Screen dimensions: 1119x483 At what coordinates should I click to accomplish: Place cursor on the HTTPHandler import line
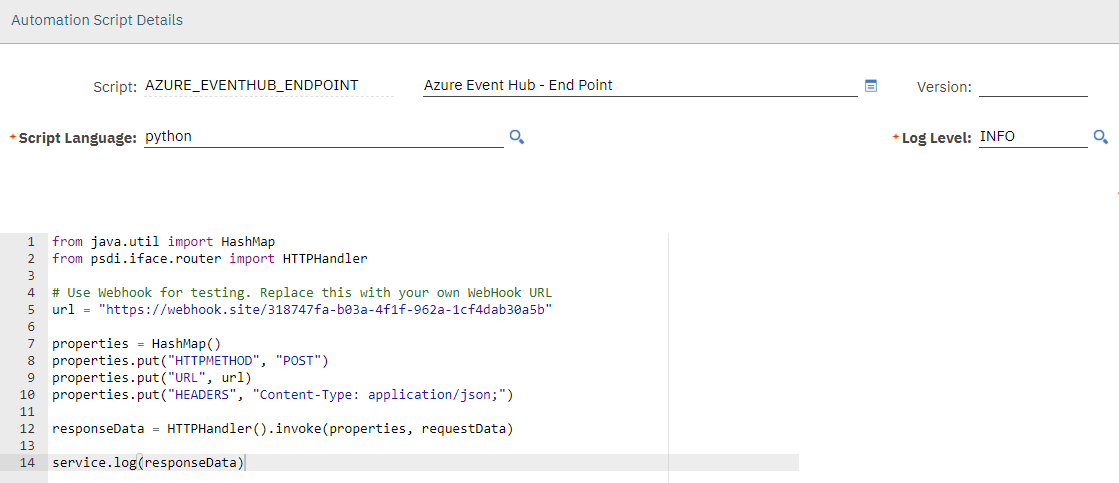pyautogui.click(x=210, y=258)
